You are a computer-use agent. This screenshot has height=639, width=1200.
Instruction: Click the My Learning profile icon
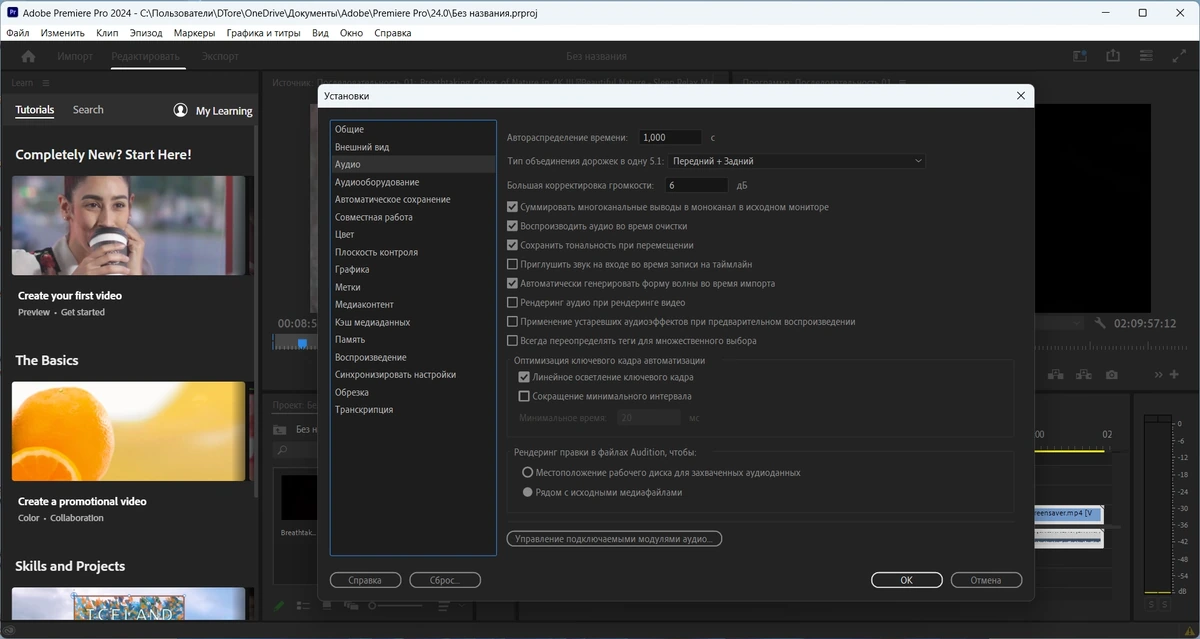180,110
